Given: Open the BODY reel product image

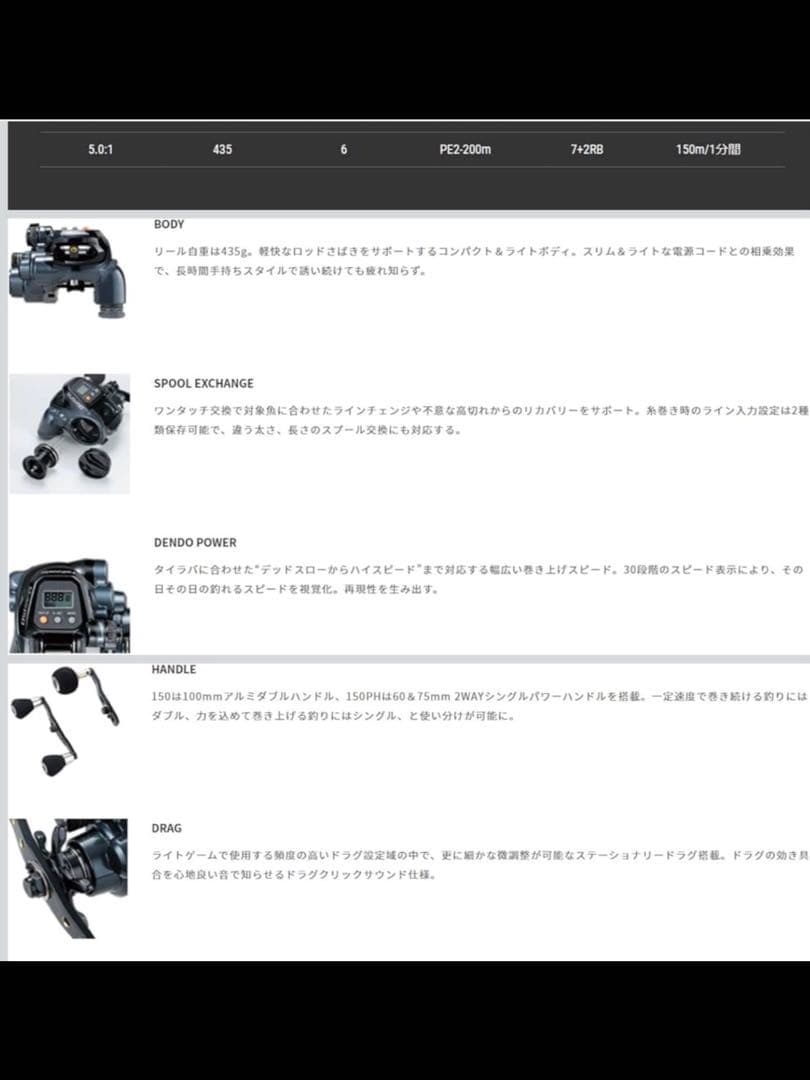Looking at the screenshot, I should [68, 269].
